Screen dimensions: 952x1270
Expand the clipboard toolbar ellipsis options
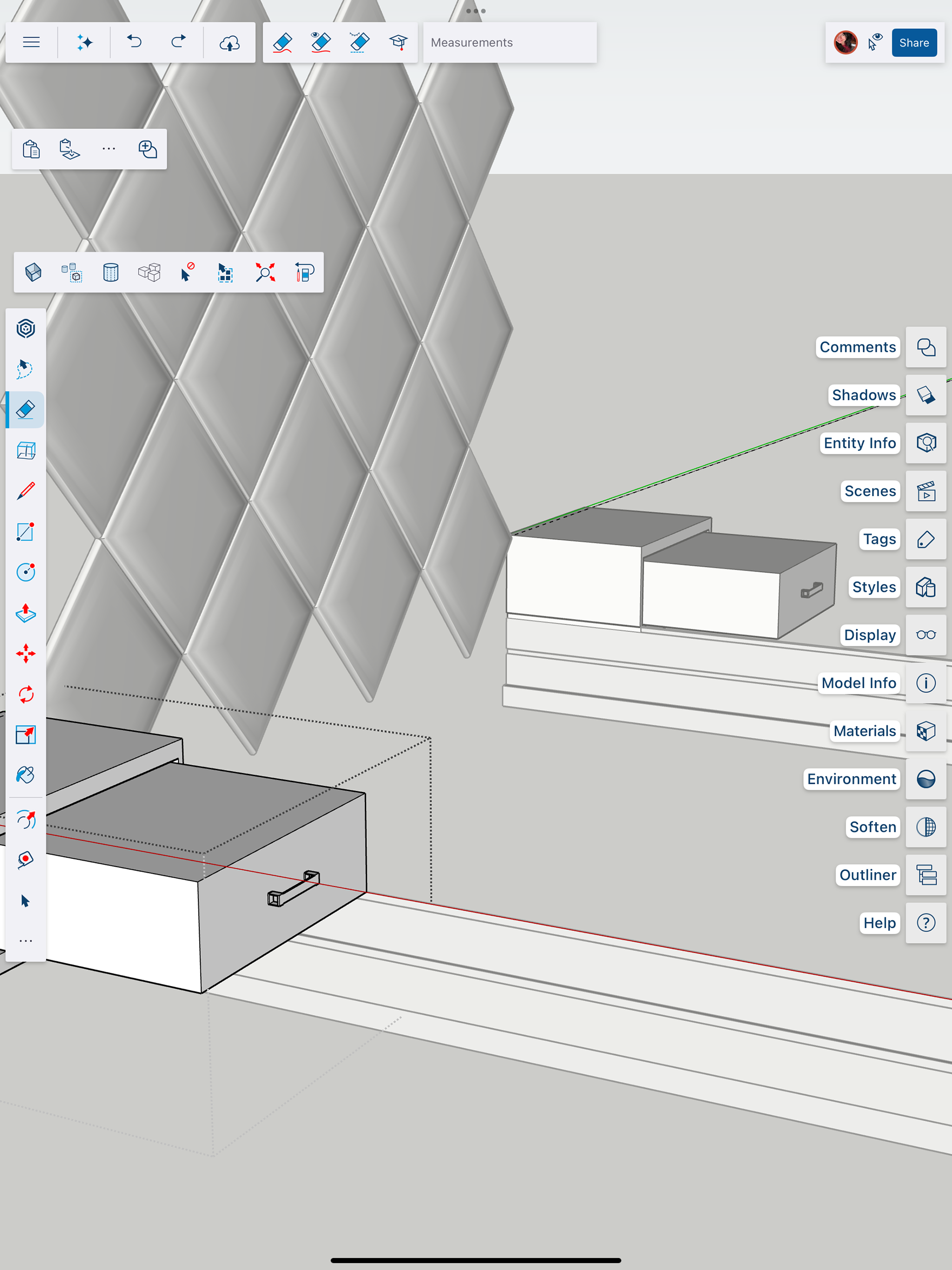(109, 149)
